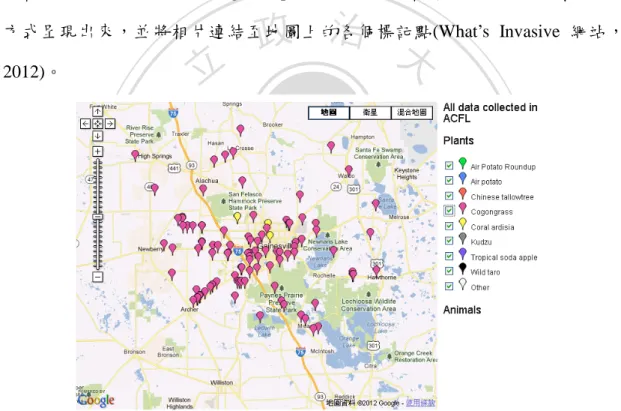This screenshot has height=411, width=621.
Task: Zoom out with the minus button
Action: click(x=97, y=276)
